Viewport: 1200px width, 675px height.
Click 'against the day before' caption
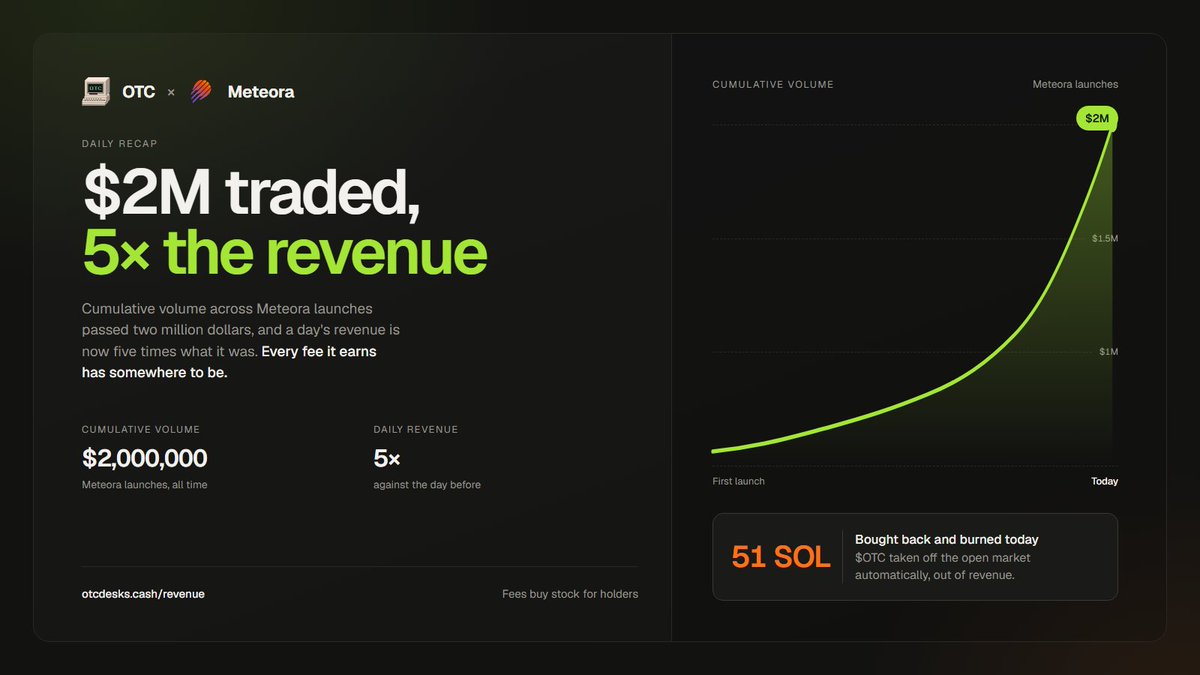coord(427,485)
